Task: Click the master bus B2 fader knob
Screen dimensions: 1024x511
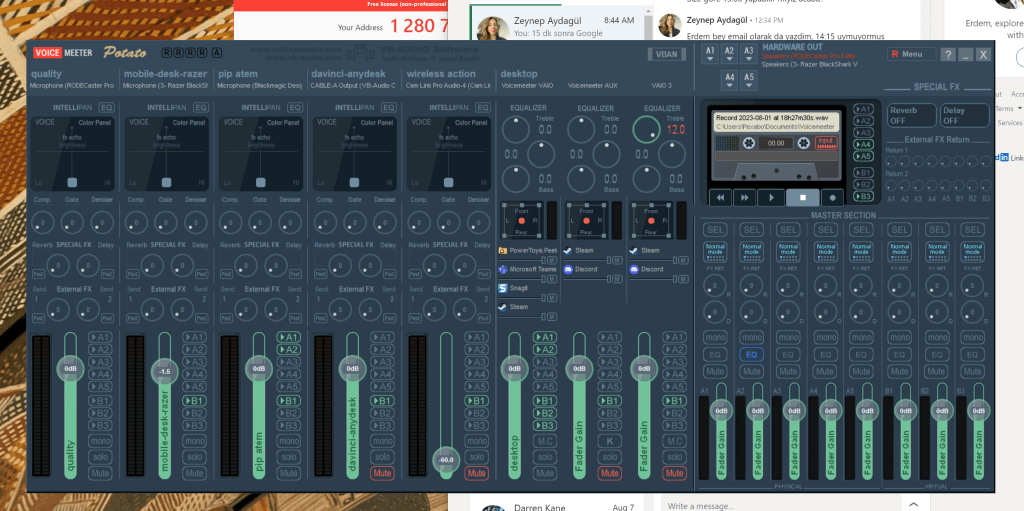Action: click(x=942, y=411)
